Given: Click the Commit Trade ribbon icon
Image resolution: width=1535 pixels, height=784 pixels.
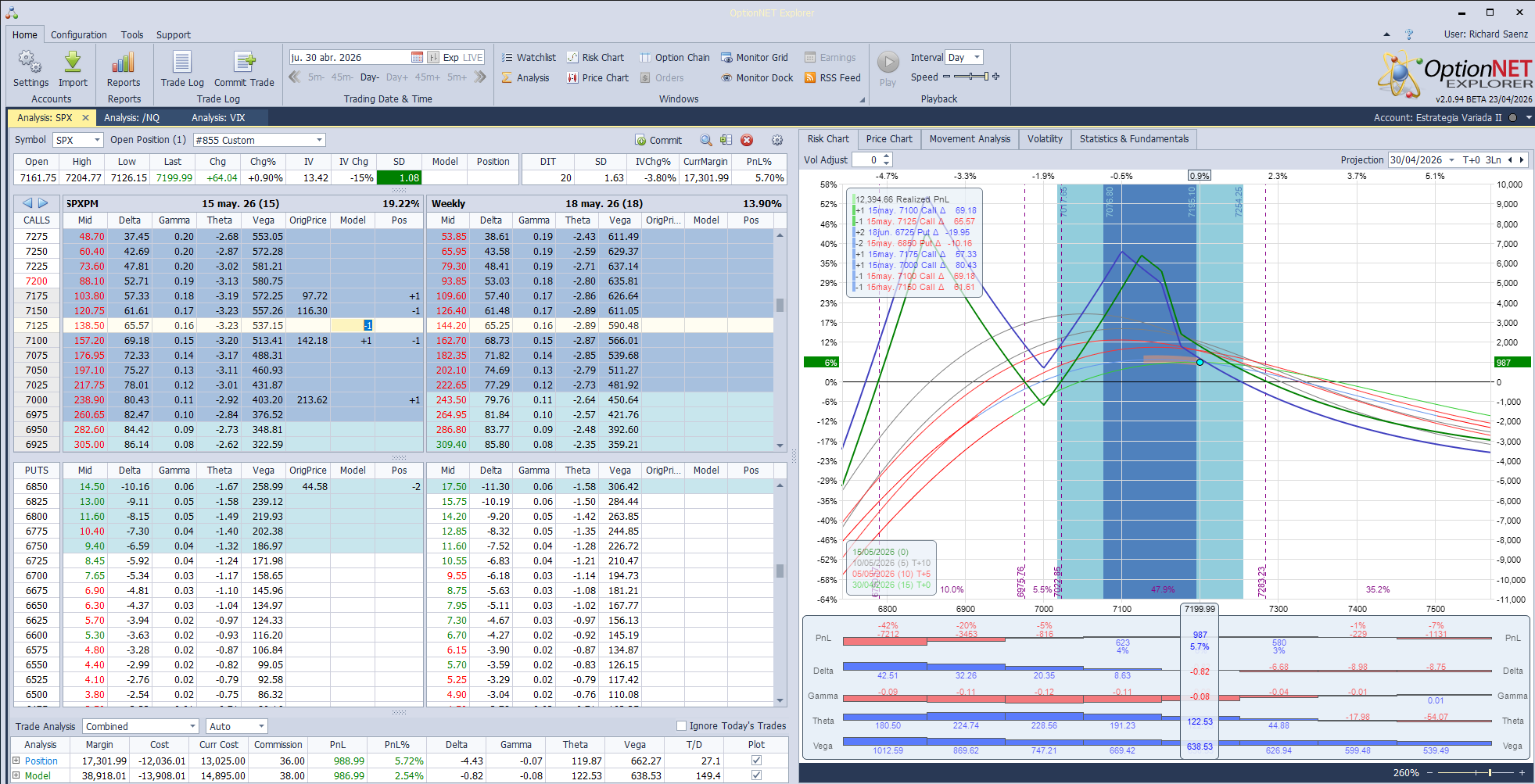Looking at the screenshot, I should click(x=244, y=69).
